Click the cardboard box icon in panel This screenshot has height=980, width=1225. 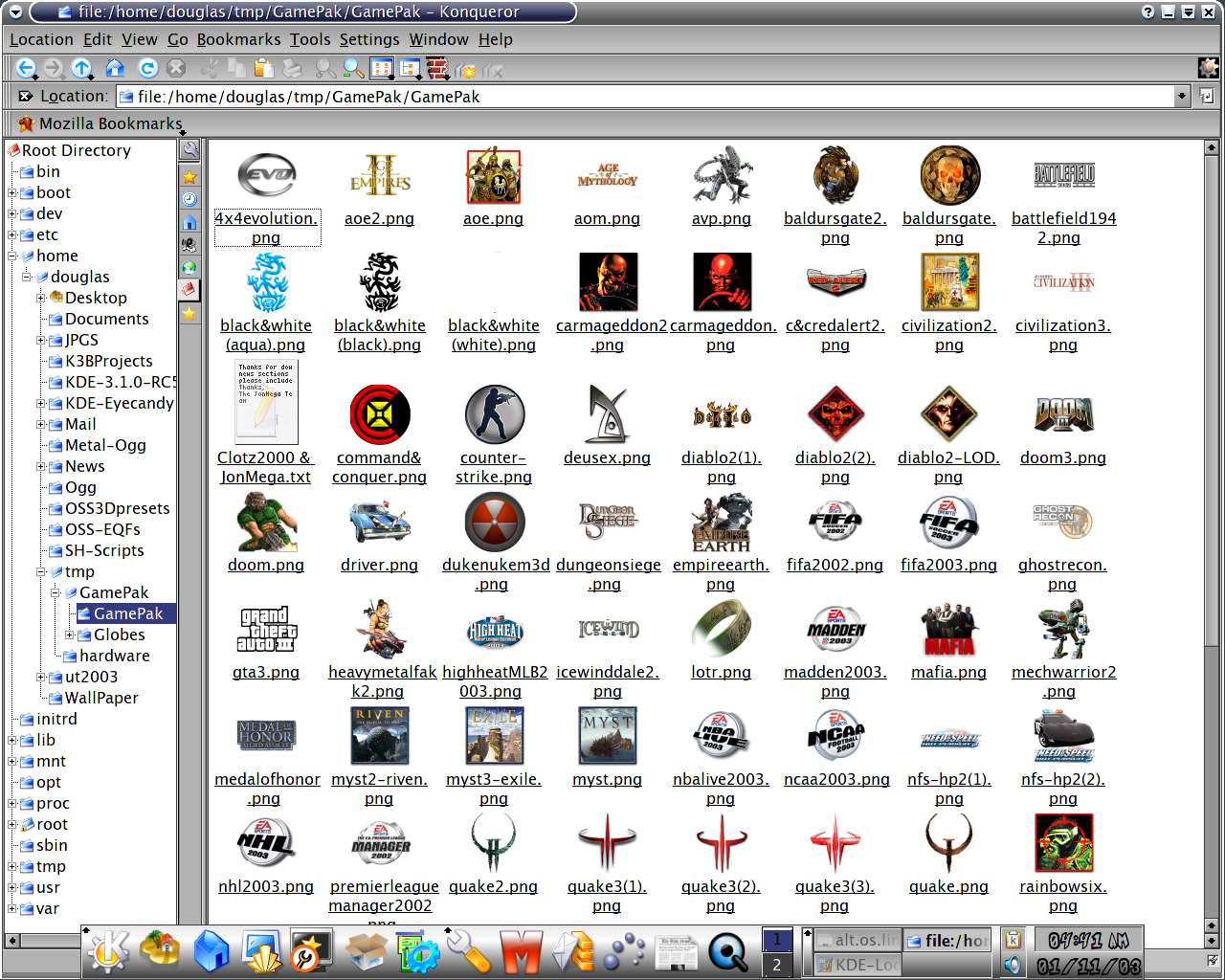[366, 953]
